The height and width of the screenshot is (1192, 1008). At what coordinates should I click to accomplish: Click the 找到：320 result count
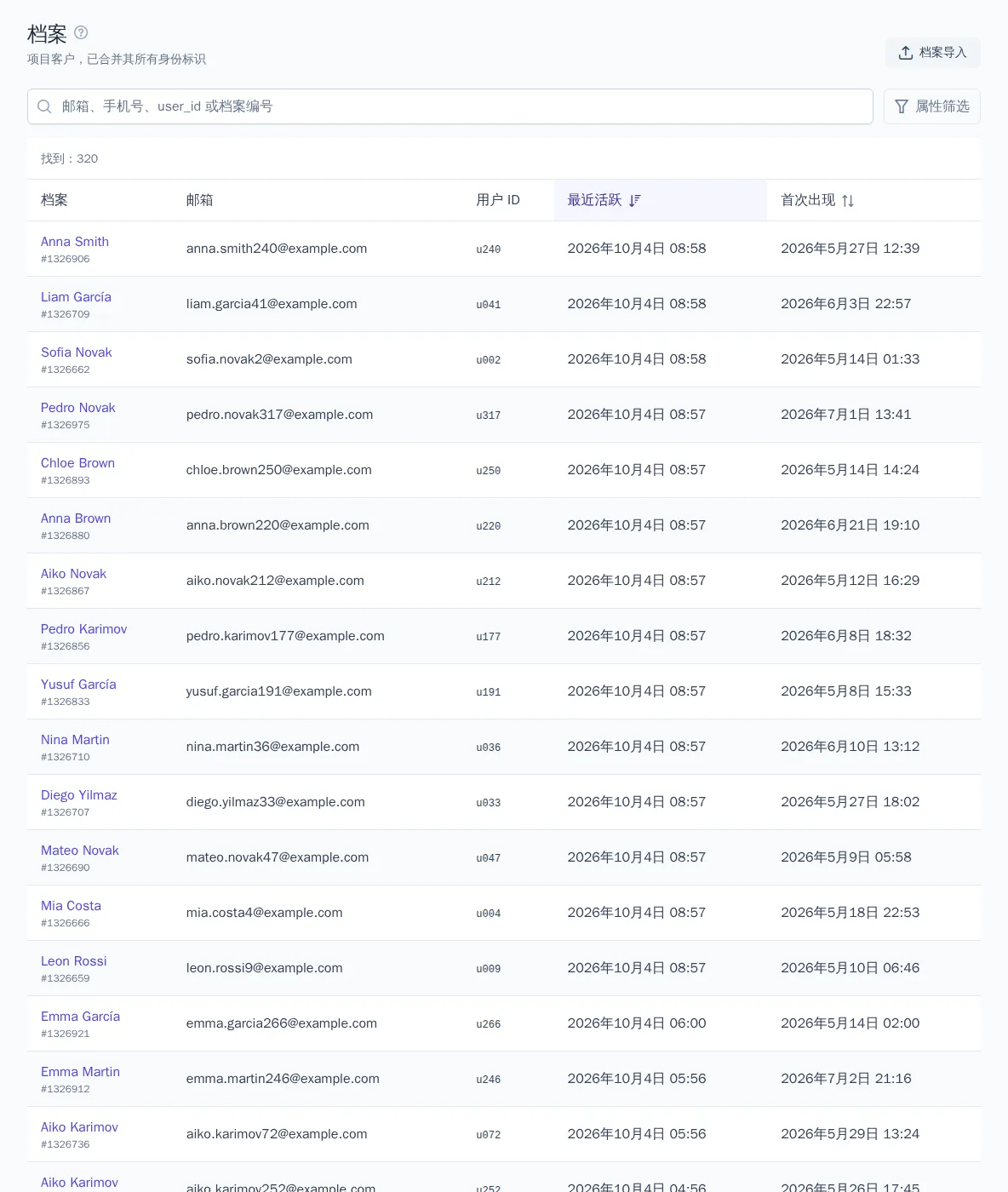pos(70,159)
